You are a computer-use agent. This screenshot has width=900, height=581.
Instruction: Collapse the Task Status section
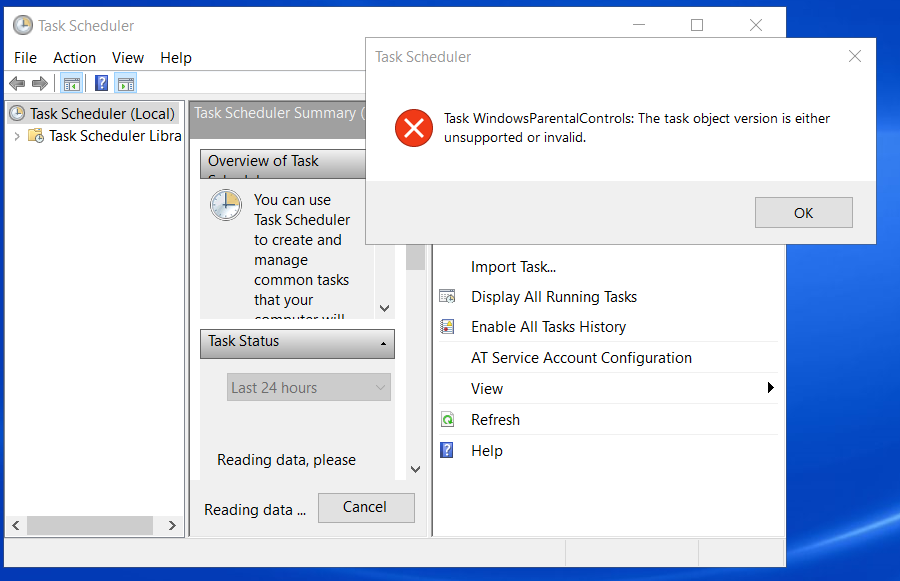pos(383,343)
